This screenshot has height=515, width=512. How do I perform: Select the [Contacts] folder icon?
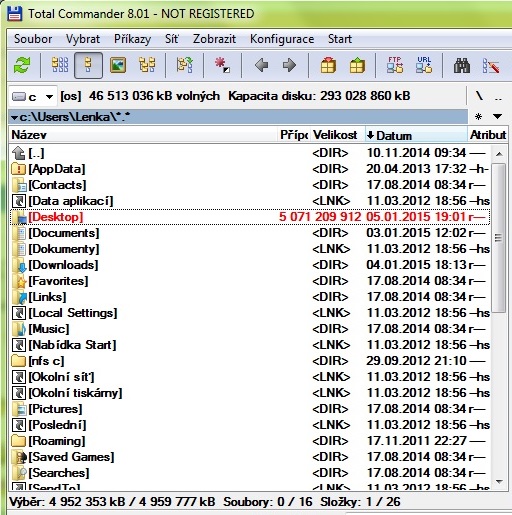click(x=19, y=185)
